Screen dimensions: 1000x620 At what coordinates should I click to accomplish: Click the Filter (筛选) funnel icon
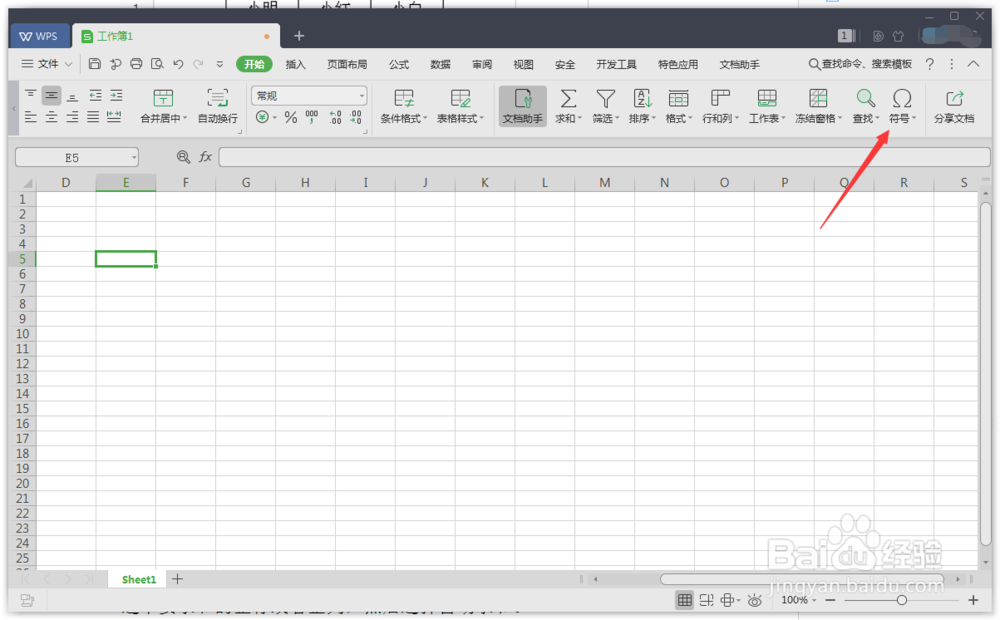[605, 99]
